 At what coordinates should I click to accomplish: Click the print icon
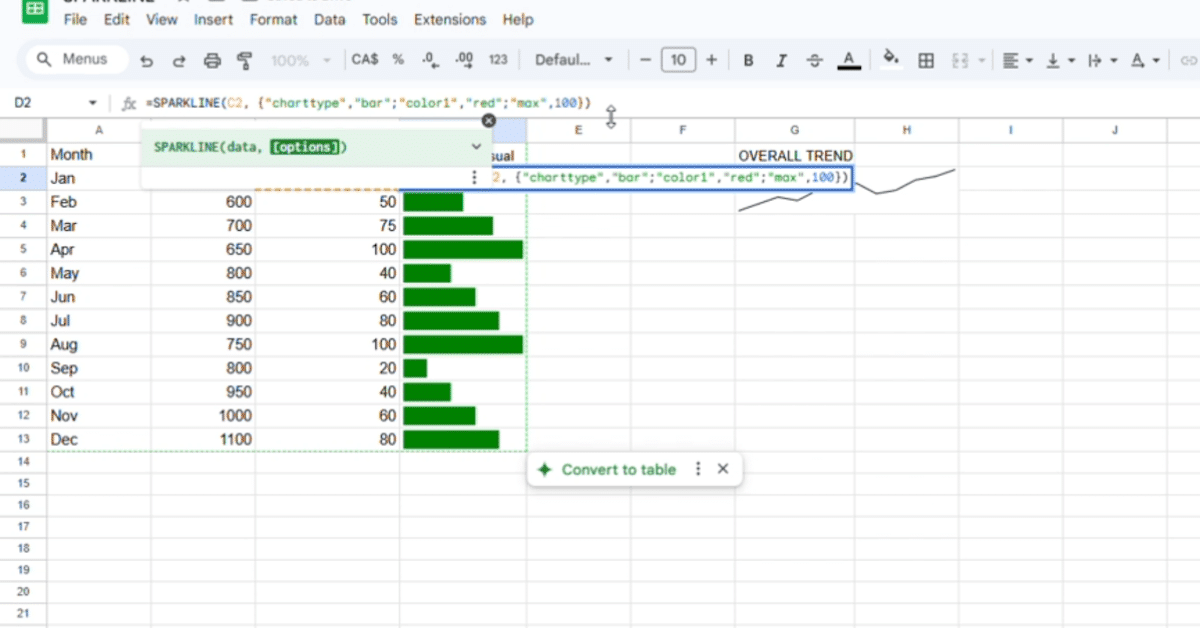tap(210, 60)
